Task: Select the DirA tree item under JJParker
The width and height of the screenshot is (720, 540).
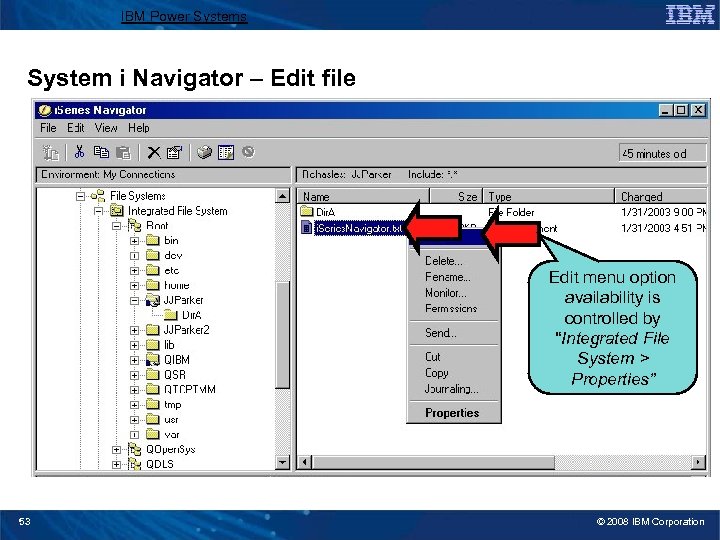Action: 191,315
